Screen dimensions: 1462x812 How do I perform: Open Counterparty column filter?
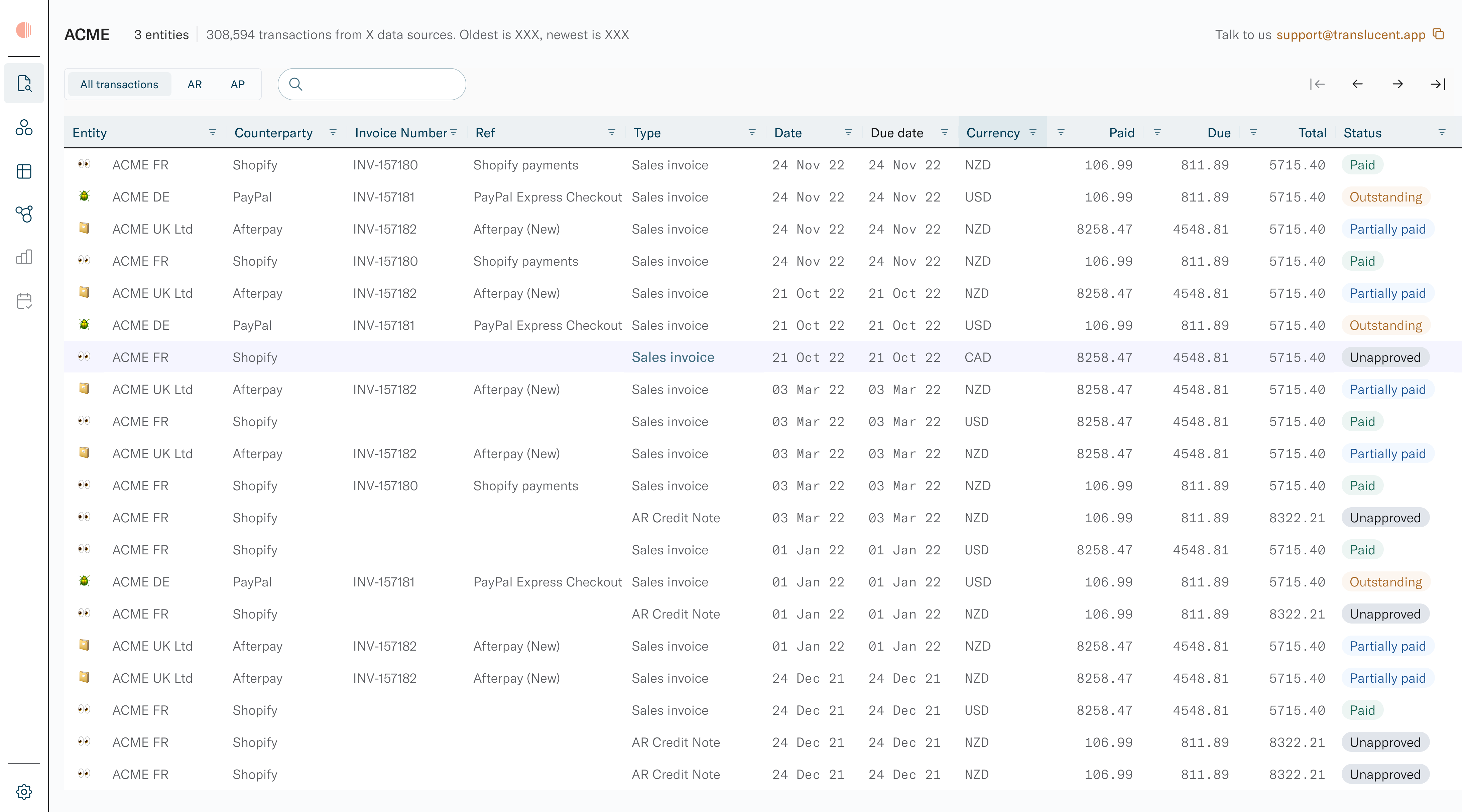(333, 132)
